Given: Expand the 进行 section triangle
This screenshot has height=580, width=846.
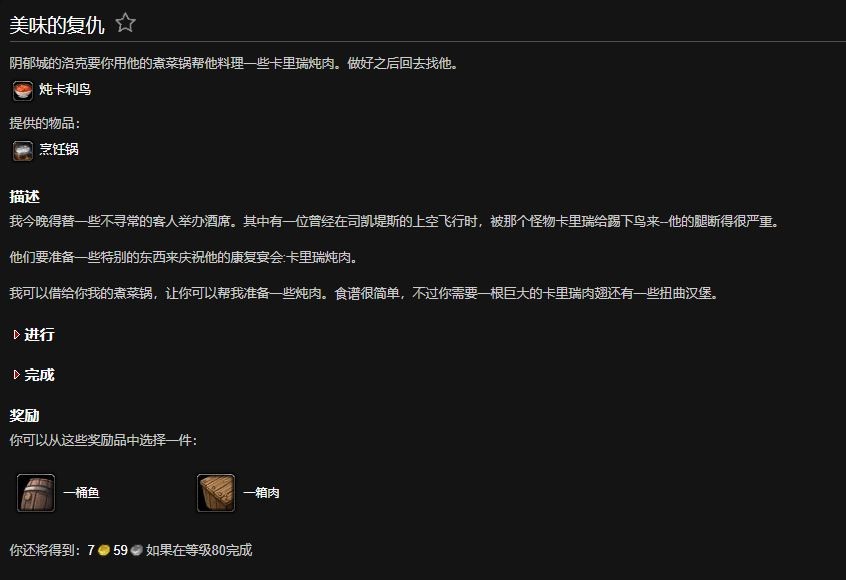Looking at the screenshot, I should pyautogui.click(x=16, y=335).
